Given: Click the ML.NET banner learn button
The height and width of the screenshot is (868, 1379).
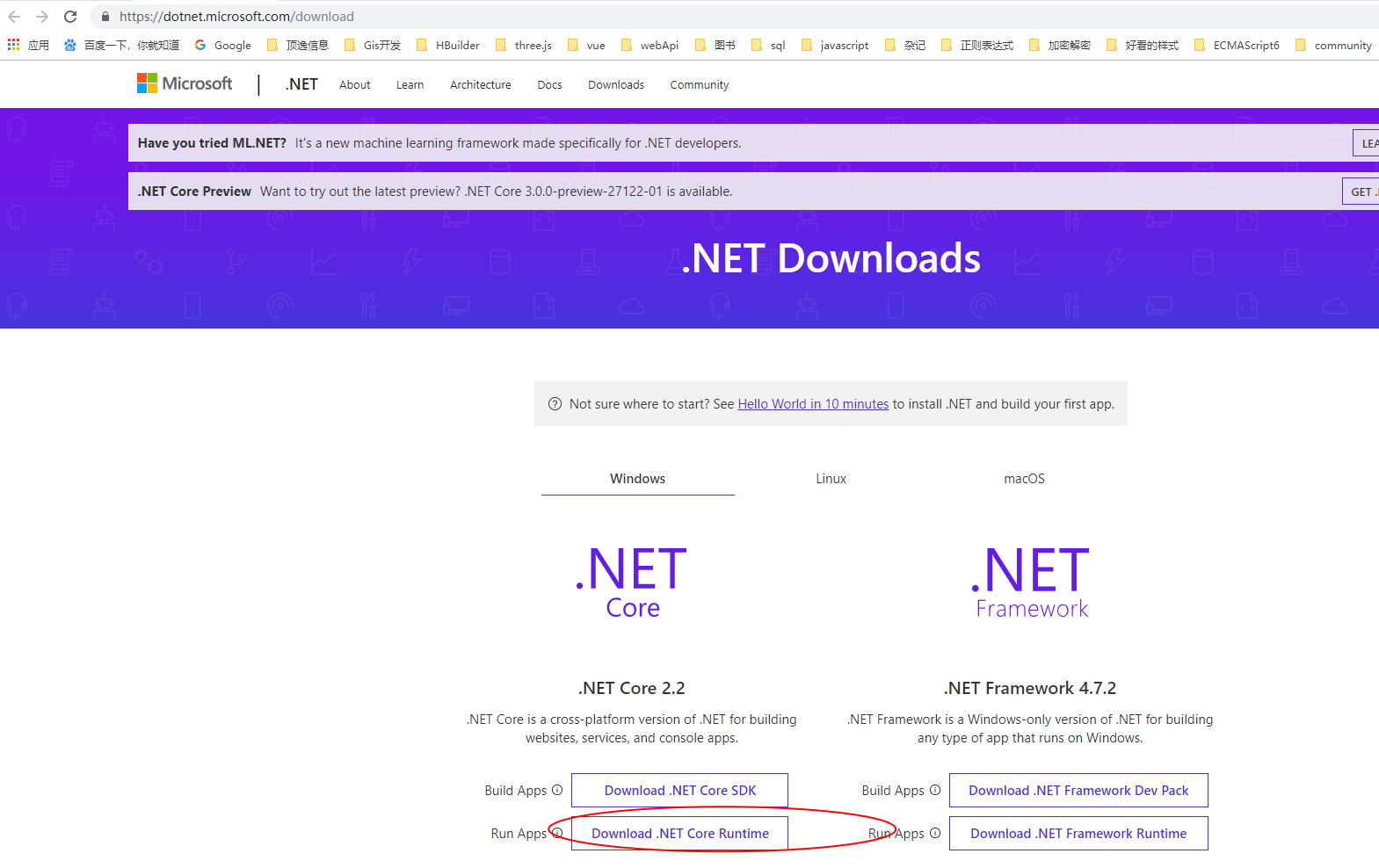Looking at the screenshot, I should pos(1366,143).
